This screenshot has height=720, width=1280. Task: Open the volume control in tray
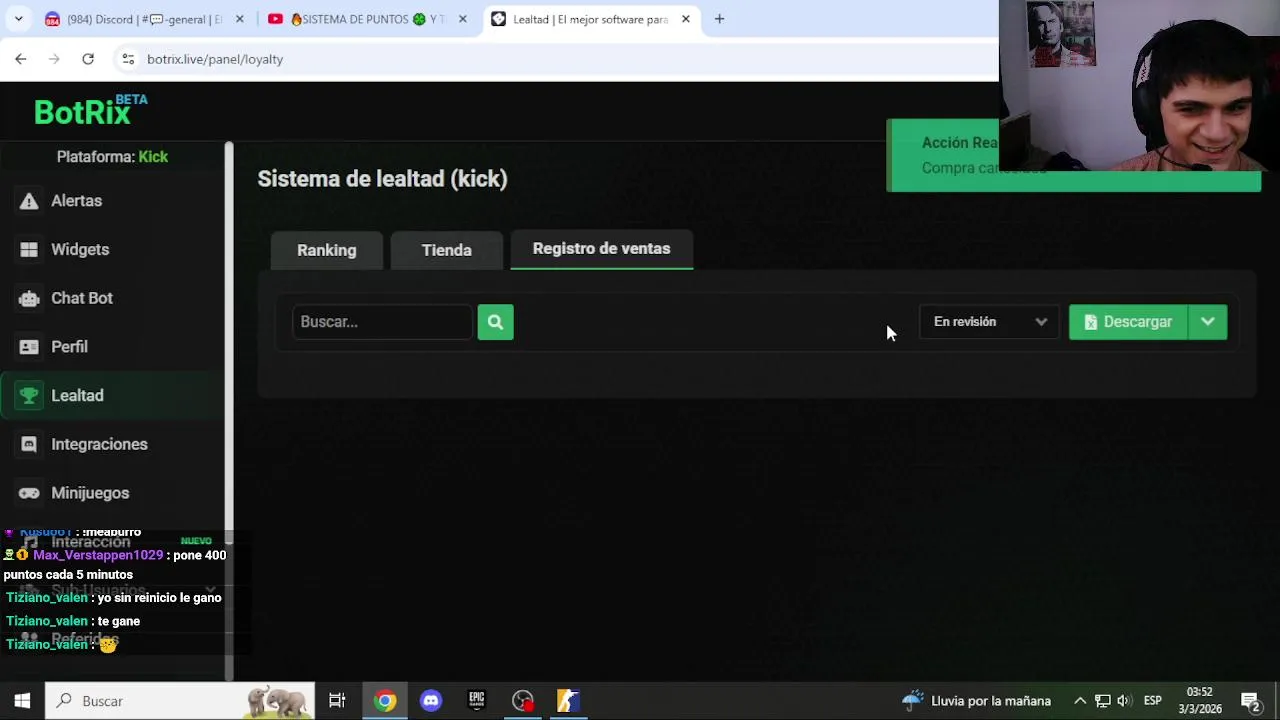point(1123,701)
